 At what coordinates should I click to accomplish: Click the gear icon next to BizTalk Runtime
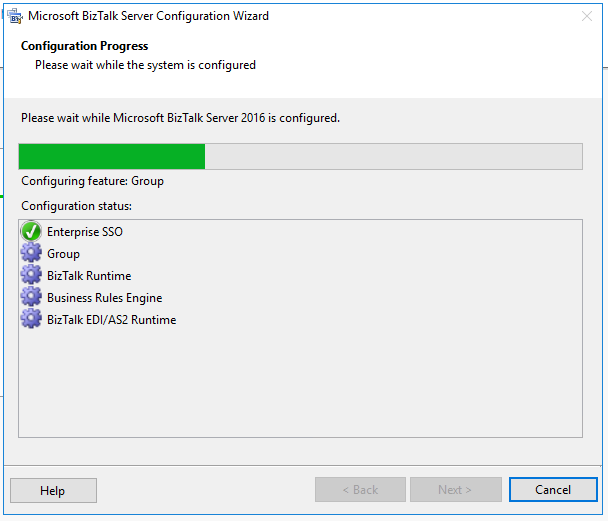click(31, 275)
